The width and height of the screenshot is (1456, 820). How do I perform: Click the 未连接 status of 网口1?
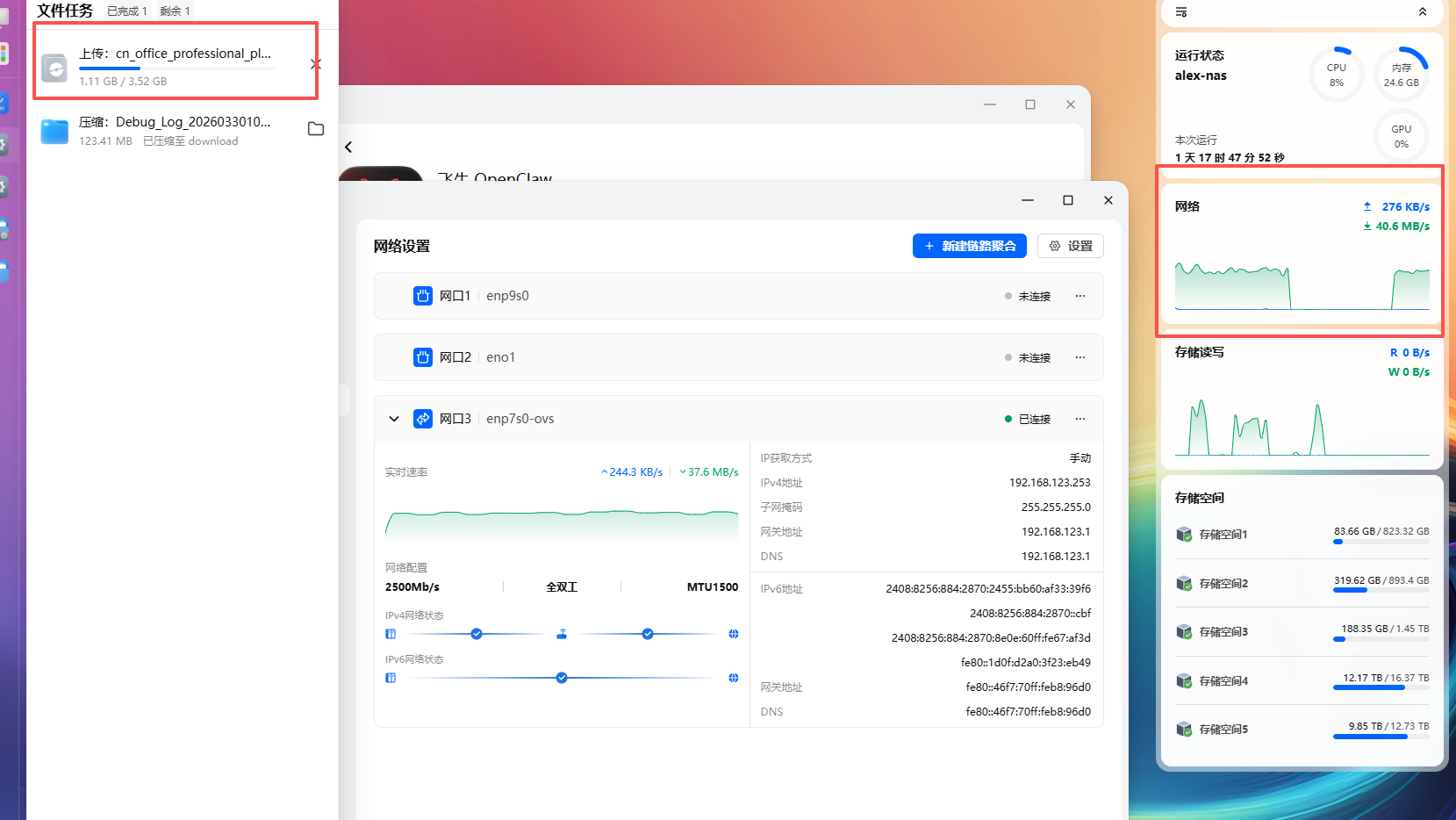tap(1028, 296)
